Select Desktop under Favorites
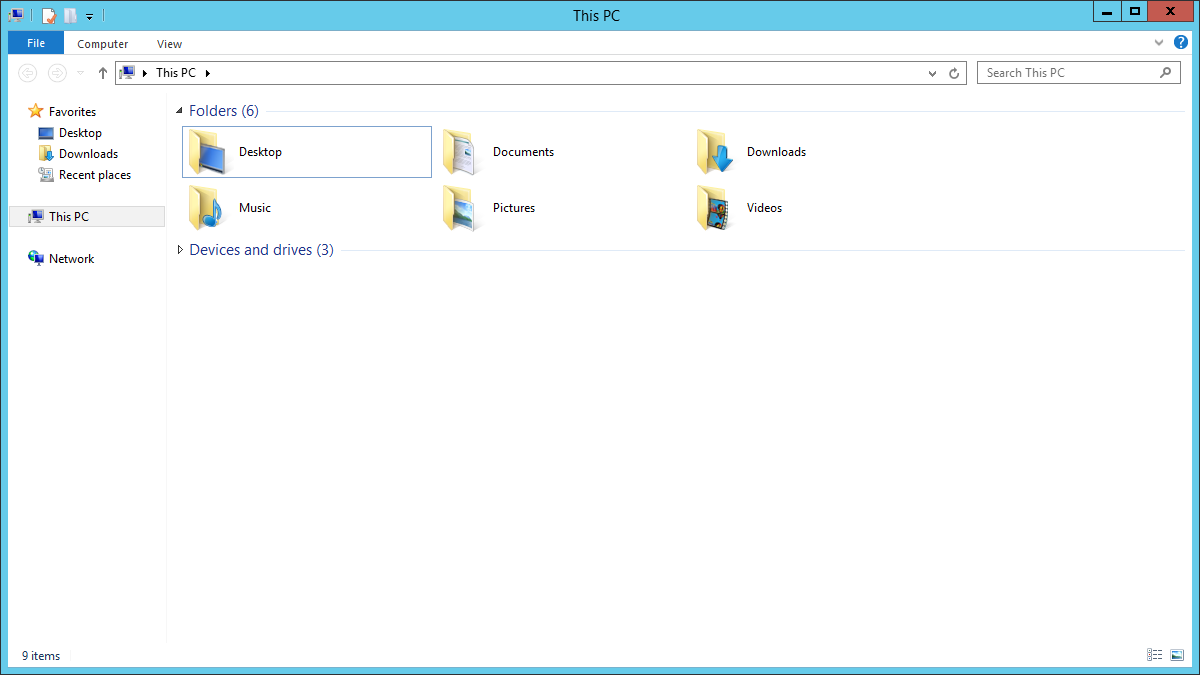 [x=80, y=133]
